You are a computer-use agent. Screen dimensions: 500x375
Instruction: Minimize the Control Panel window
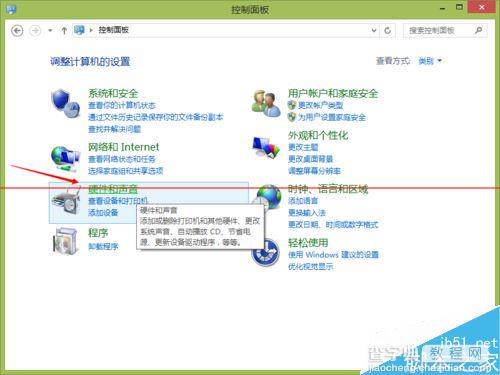(442, 8)
